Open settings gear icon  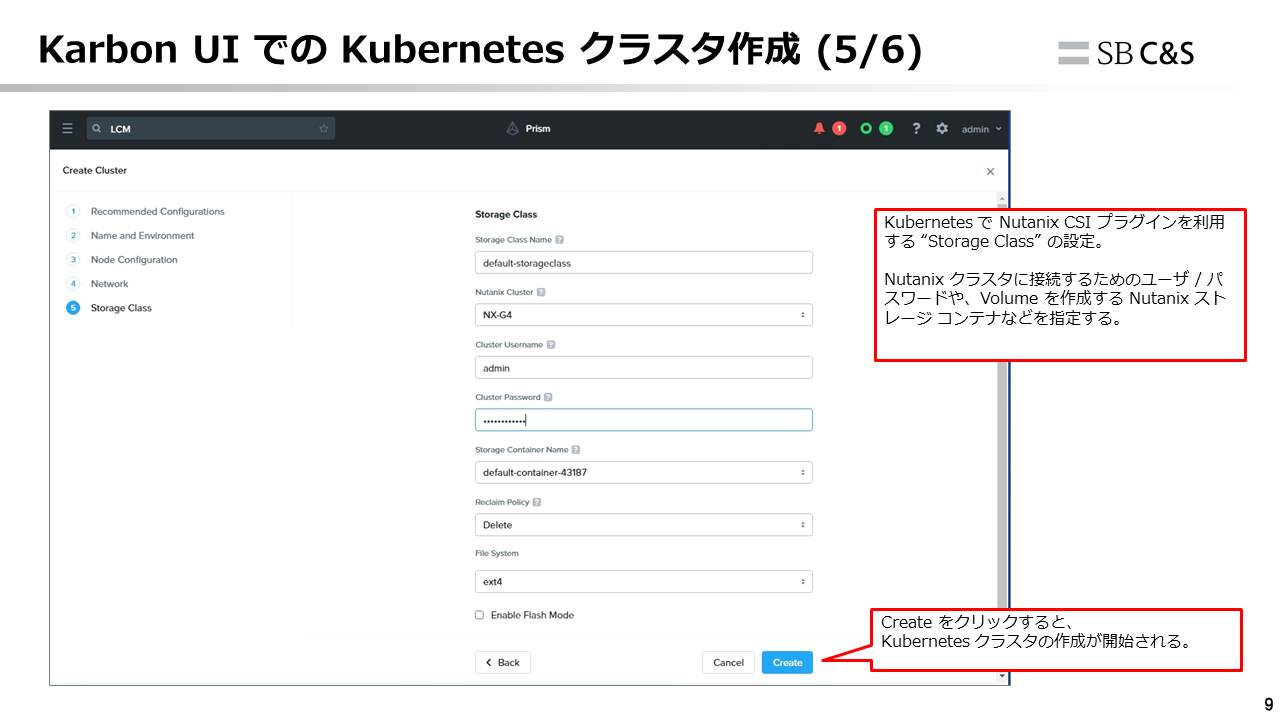[942, 129]
